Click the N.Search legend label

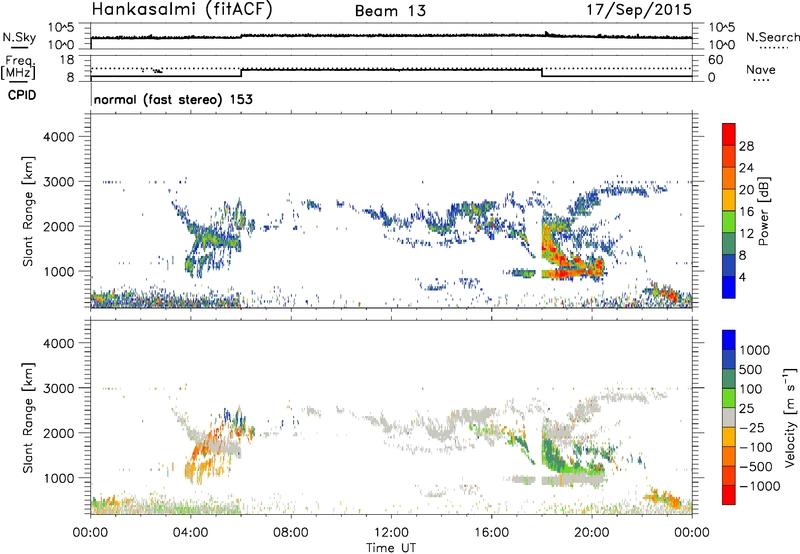pyautogui.click(x=772, y=37)
